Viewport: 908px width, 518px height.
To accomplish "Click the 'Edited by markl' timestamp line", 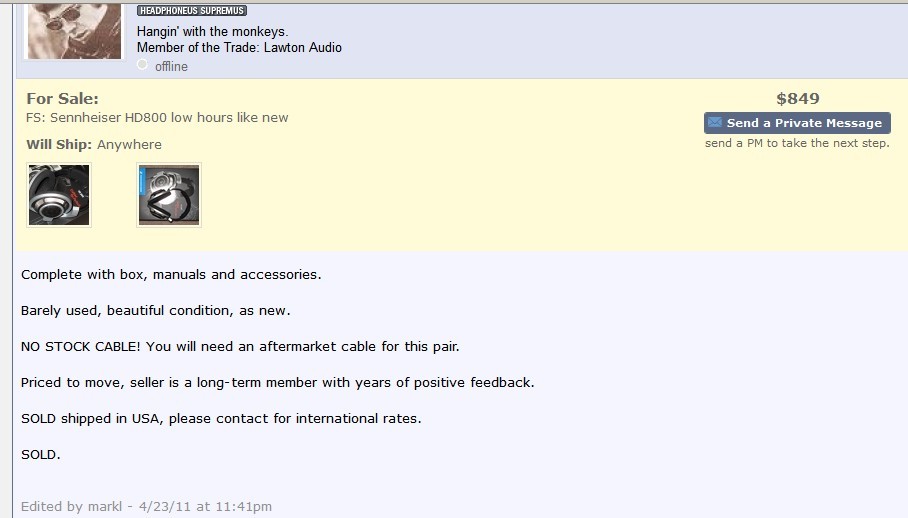I will pyautogui.click(x=146, y=506).
